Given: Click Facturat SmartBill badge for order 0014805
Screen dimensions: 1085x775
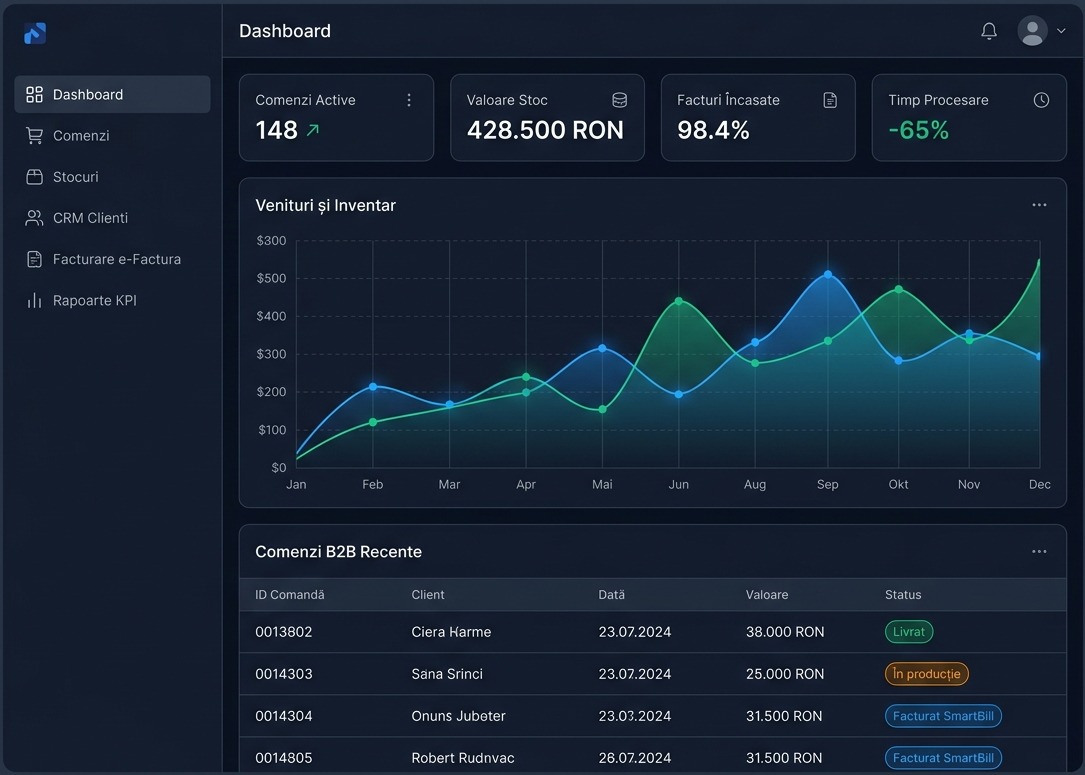Looking at the screenshot, I should pyautogui.click(x=943, y=758).
